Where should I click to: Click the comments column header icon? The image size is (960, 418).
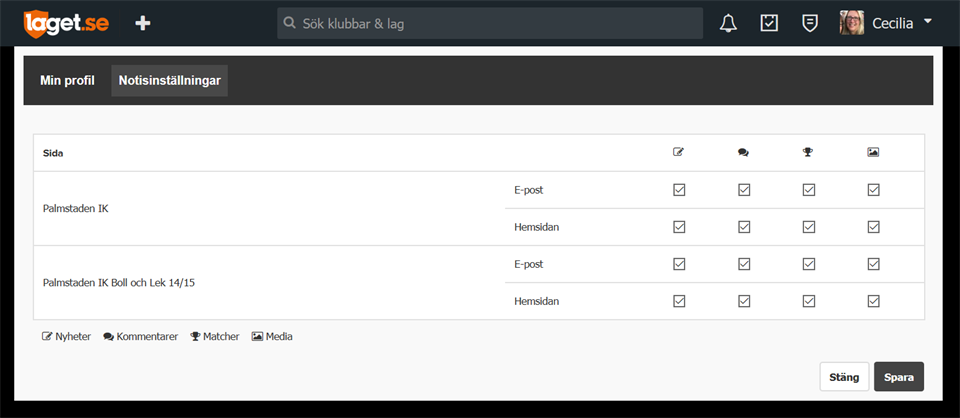click(x=743, y=152)
